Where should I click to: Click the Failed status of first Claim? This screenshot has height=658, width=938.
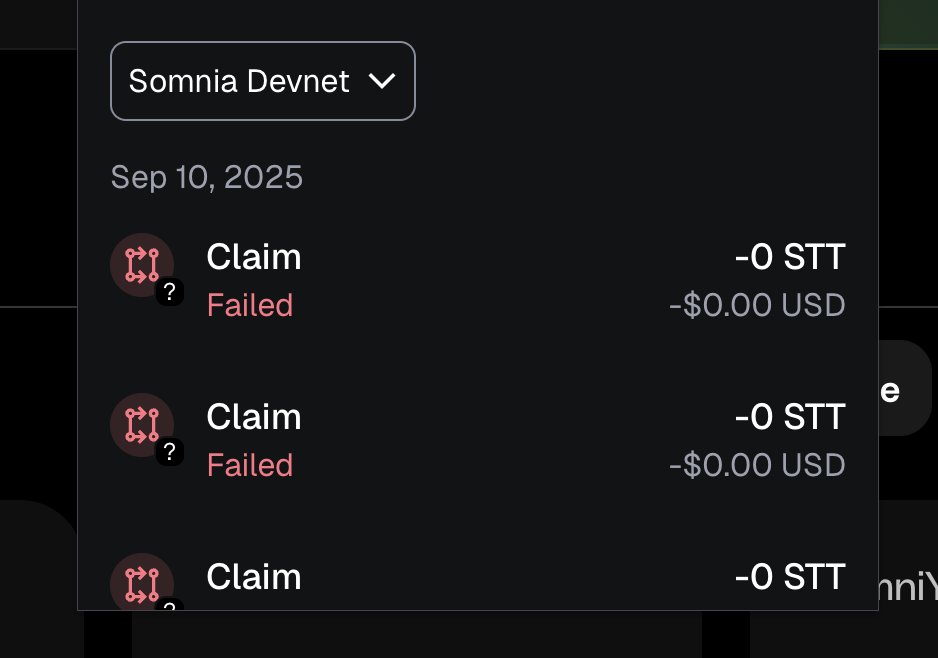(x=249, y=305)
